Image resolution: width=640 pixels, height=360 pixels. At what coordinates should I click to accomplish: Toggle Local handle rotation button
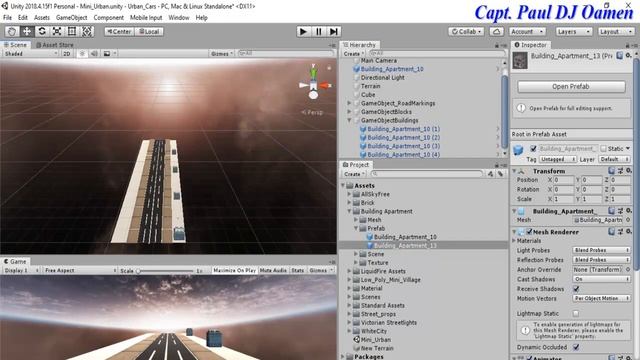(x=149, y=31)
